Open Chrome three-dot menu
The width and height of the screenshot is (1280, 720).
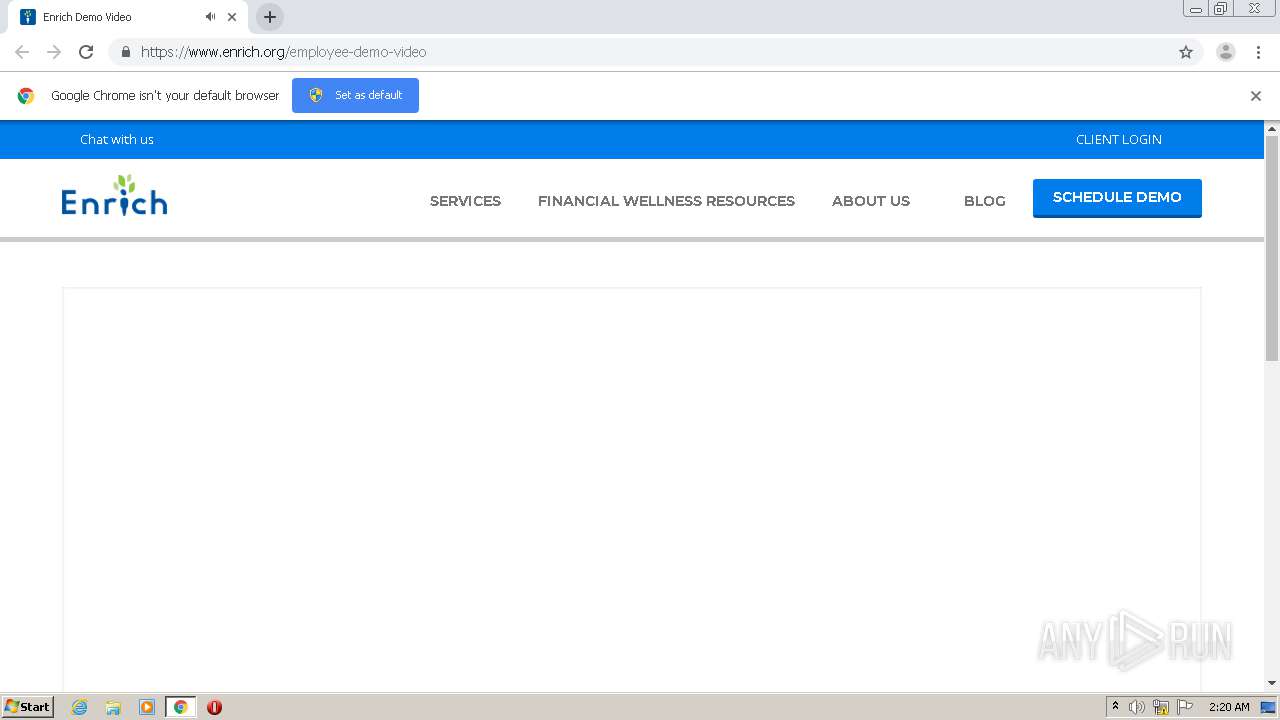1258,52
